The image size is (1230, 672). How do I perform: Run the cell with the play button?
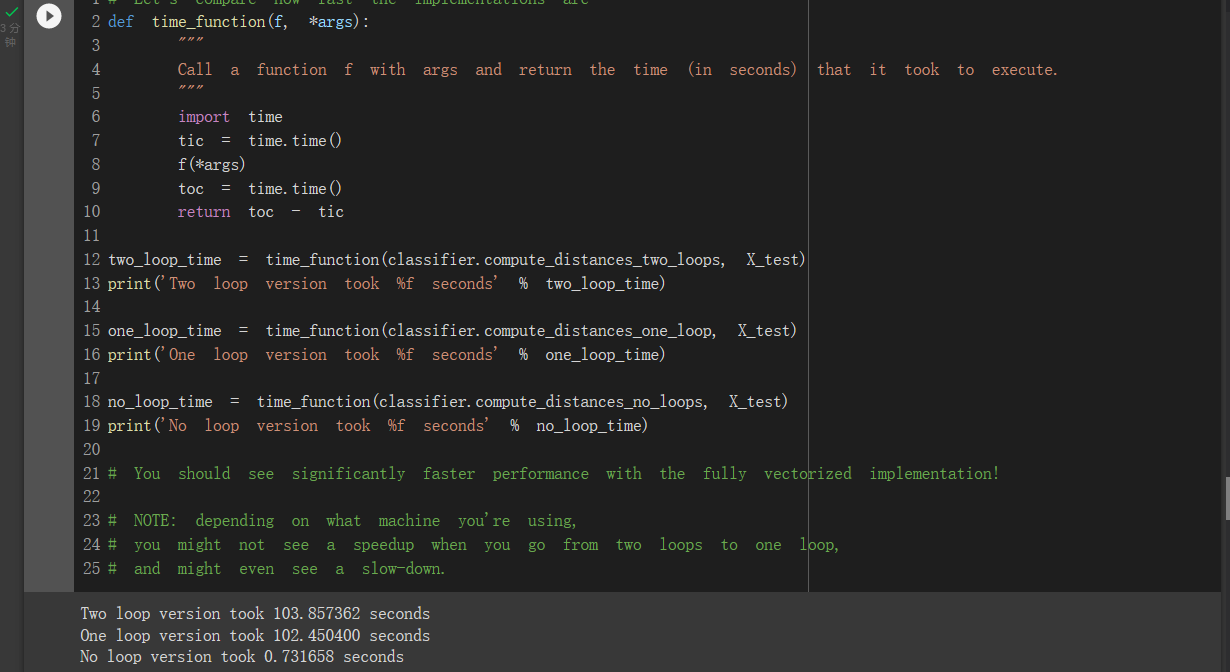[48, 16]
